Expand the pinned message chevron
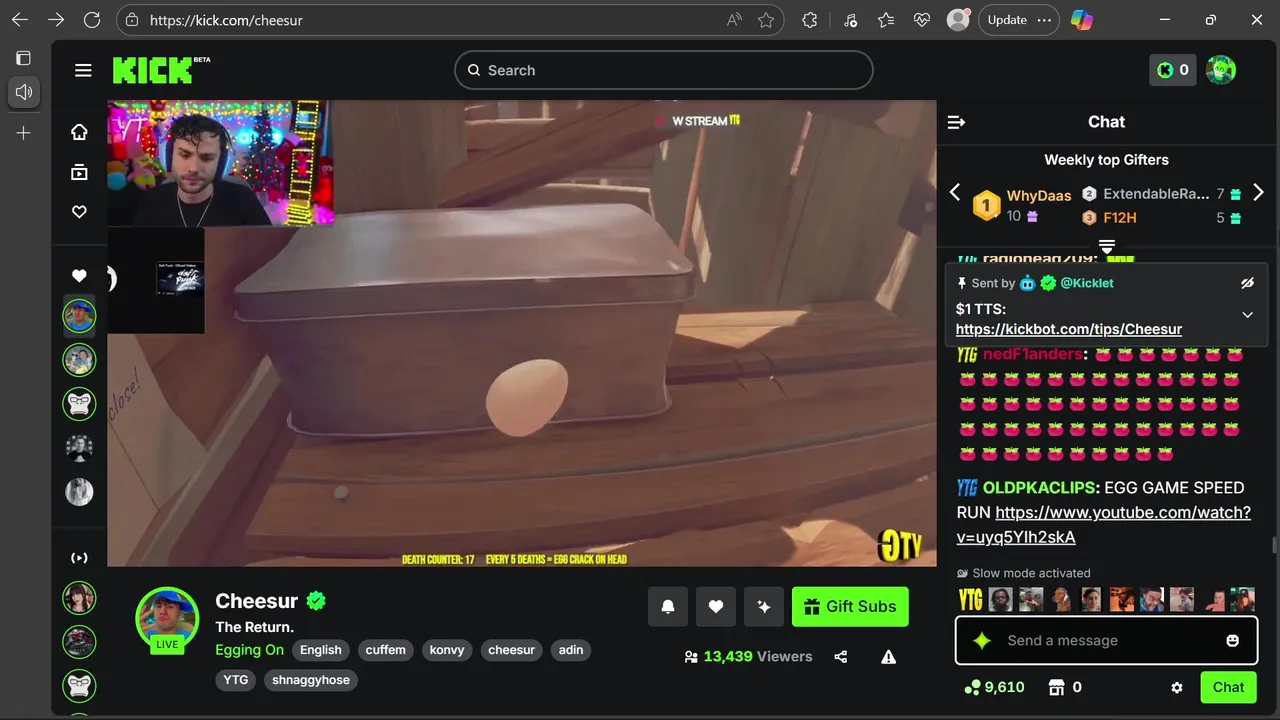This screenshot has width=1280, height=720. [x=1247, y=314]
